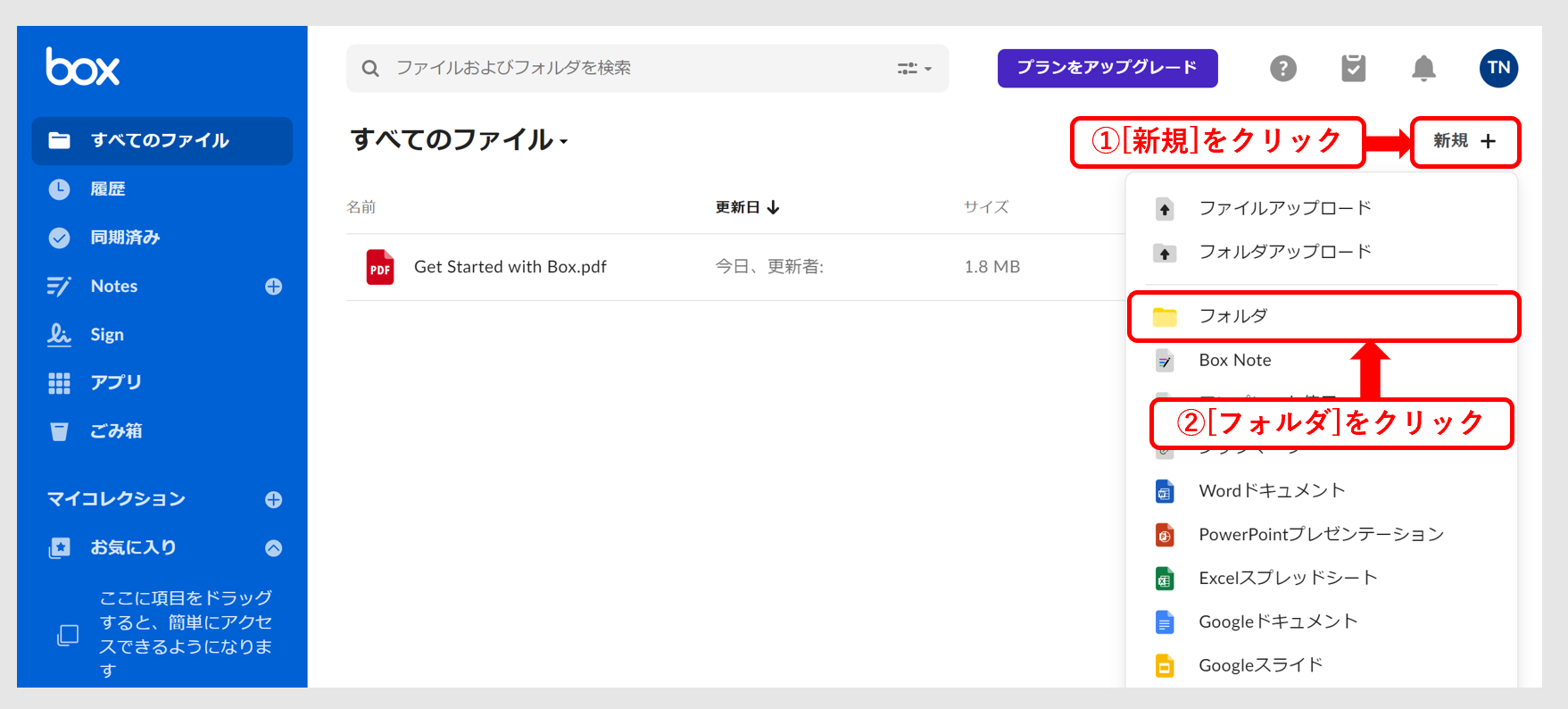
Task: Click the grid icon beside アプリ
Action: pyautogui.click(x=59, y=383)
